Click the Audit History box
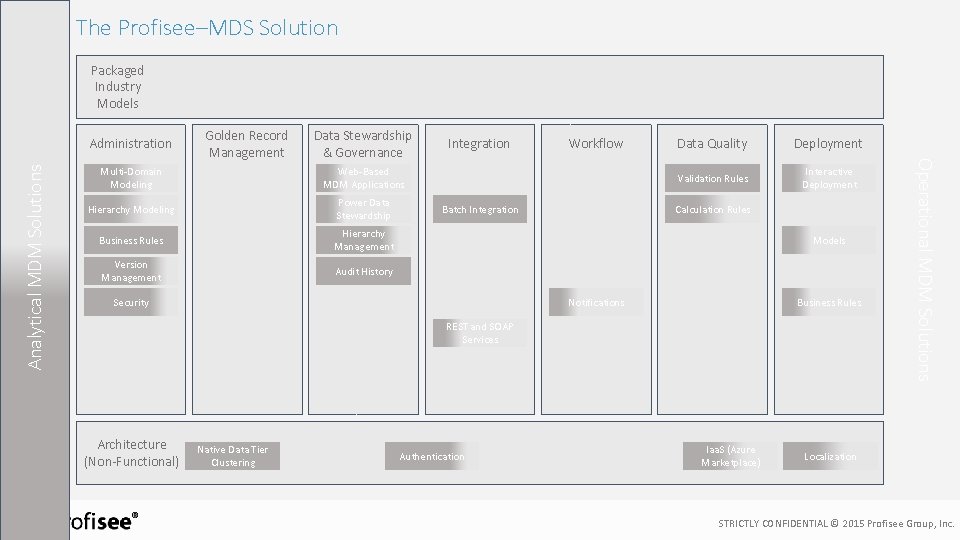 pyautogui.click(x=364, y=271)
